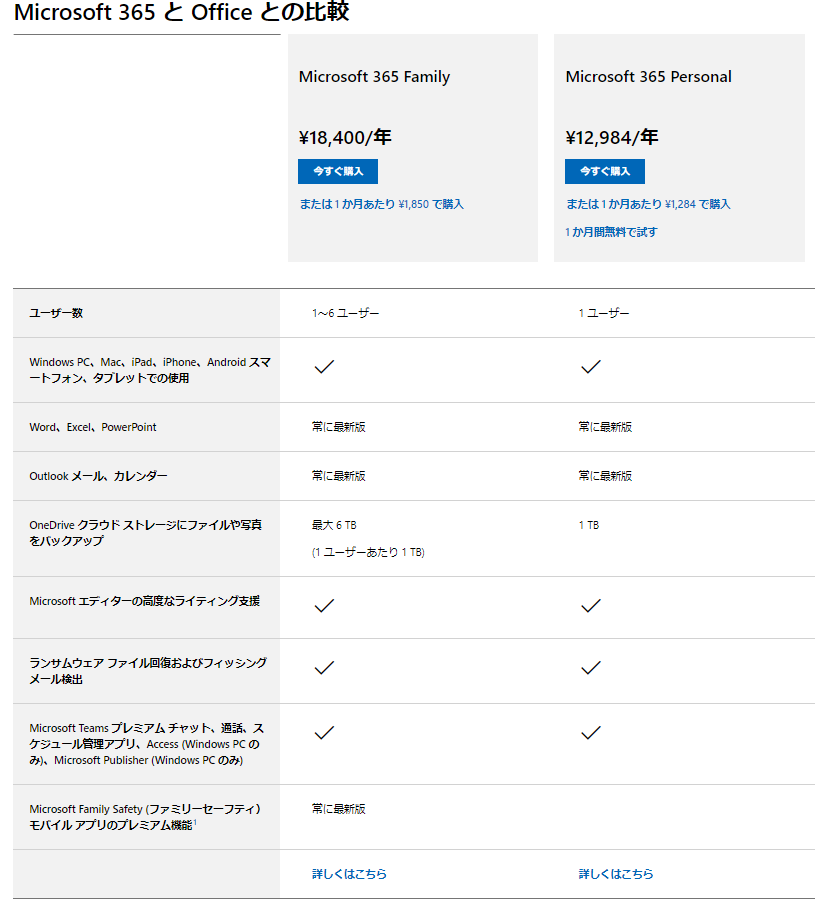Click the Microsoft 365 Family plan heading
Viewport: 815px width, 907px height.
374,77
